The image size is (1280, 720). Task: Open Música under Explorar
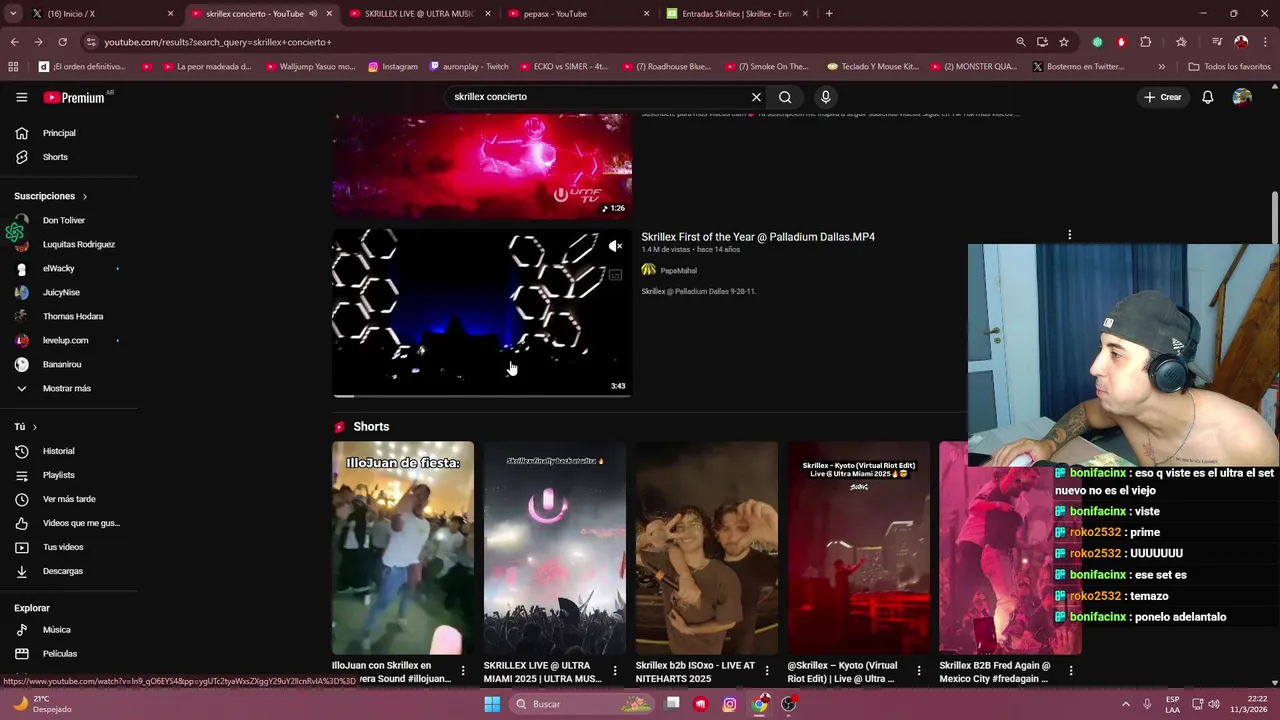[56, 630]
